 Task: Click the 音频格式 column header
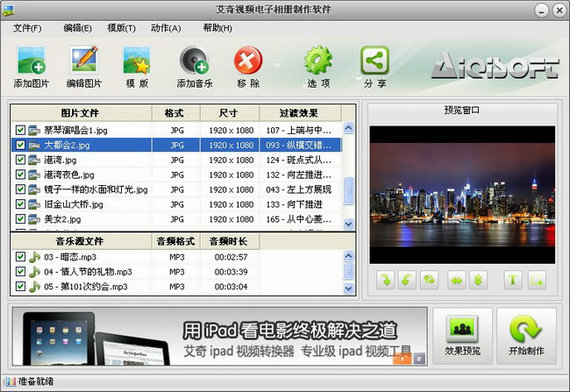click(x=176, y=241)
